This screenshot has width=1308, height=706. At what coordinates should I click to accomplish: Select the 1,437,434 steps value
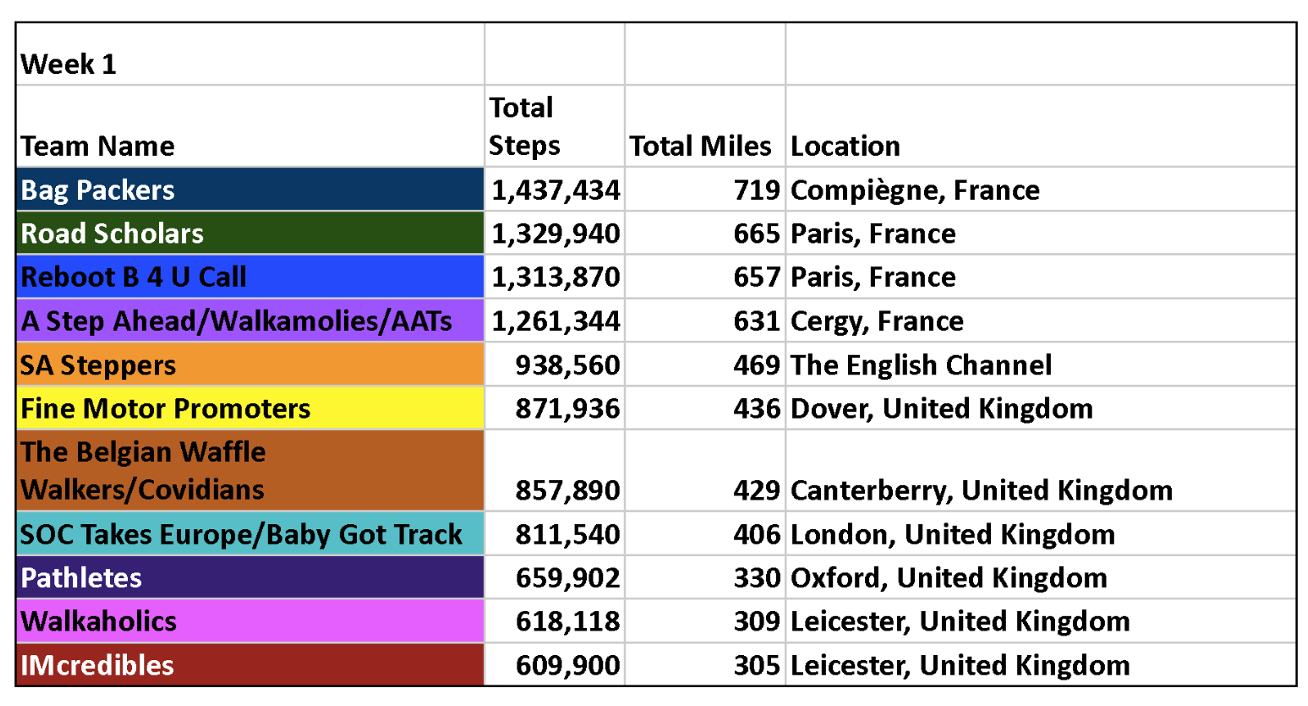555,190
